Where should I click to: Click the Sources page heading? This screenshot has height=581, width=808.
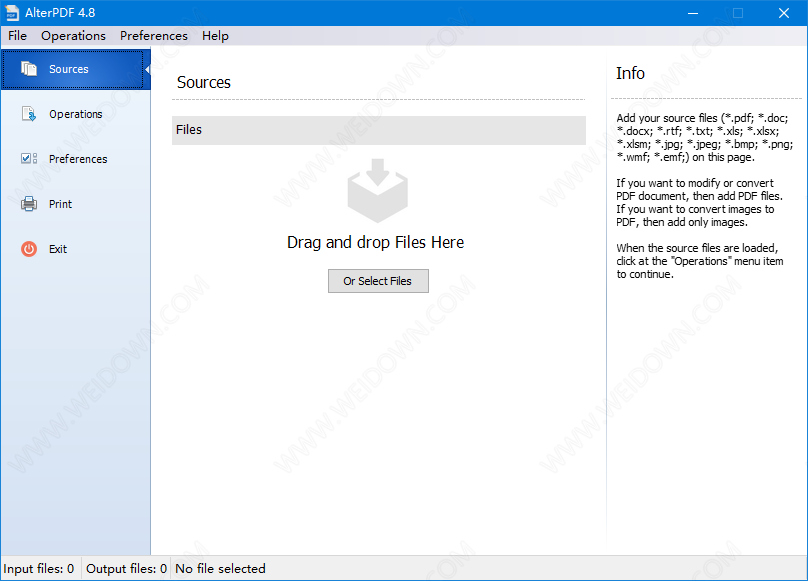click(x=204, y=82)
